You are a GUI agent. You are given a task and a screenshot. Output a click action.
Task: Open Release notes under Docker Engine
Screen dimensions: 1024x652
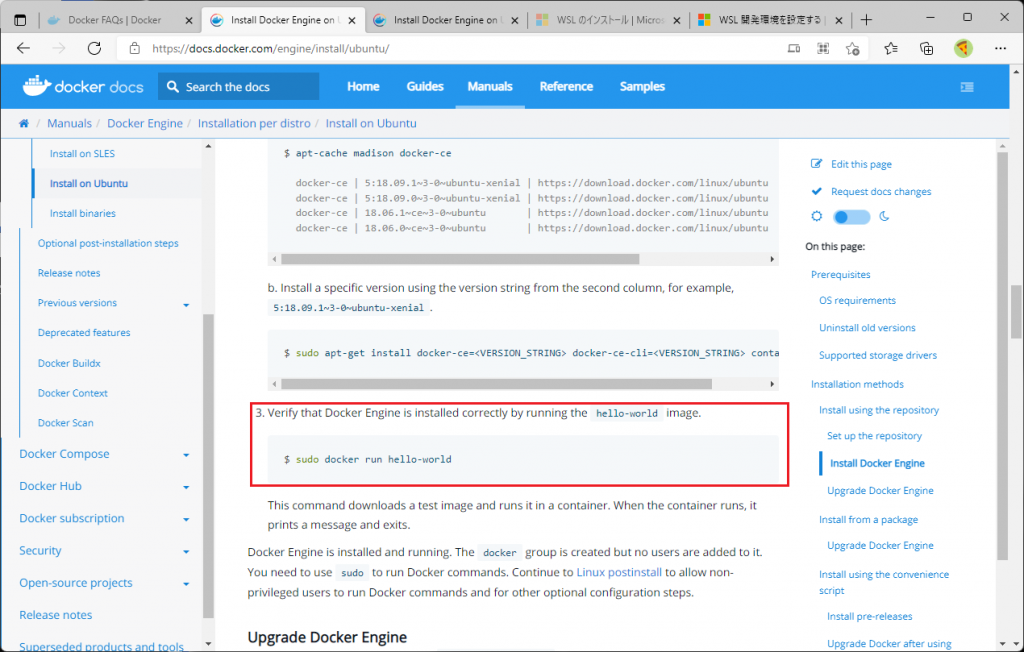click(x=69, y=273)
